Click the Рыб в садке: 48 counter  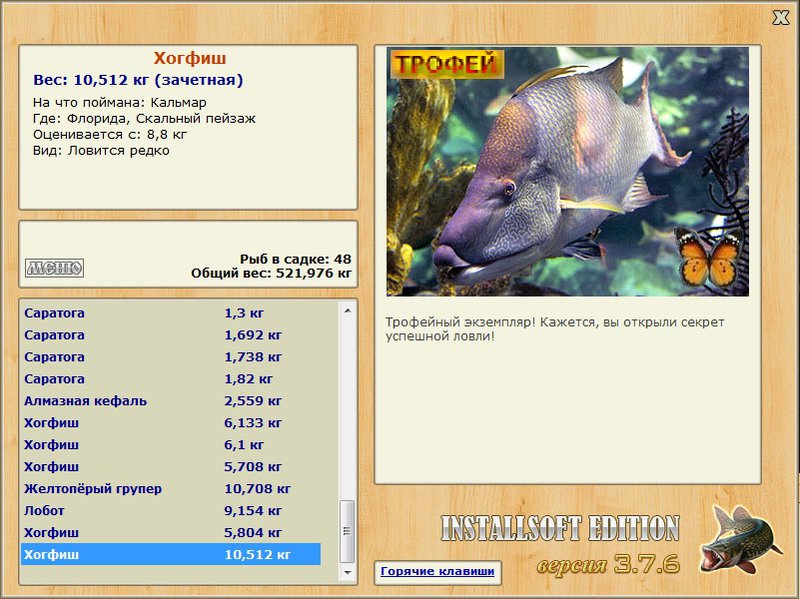point(295,259)
